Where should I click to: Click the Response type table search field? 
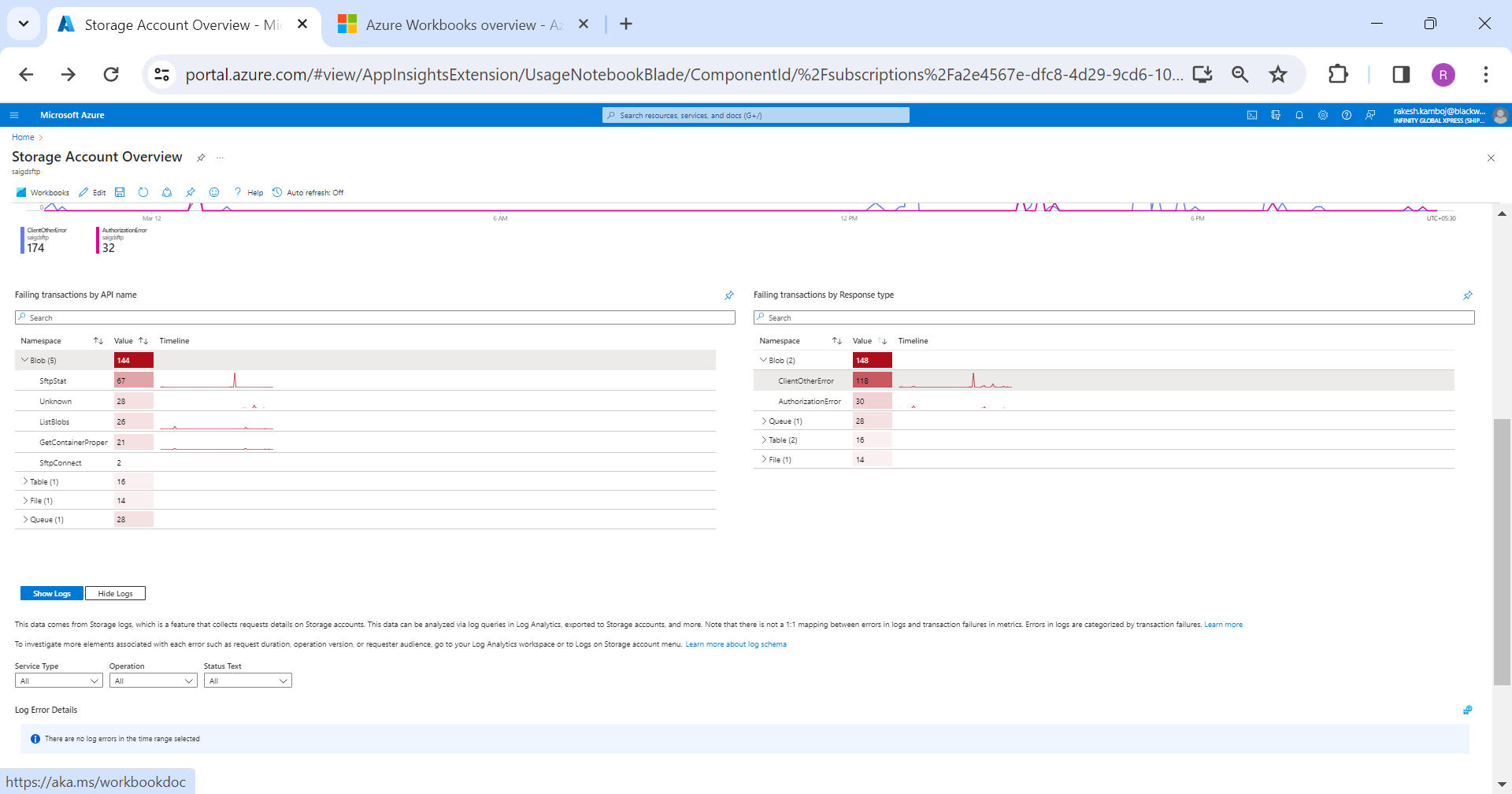pyautogui.click(x=1114, y=317)
